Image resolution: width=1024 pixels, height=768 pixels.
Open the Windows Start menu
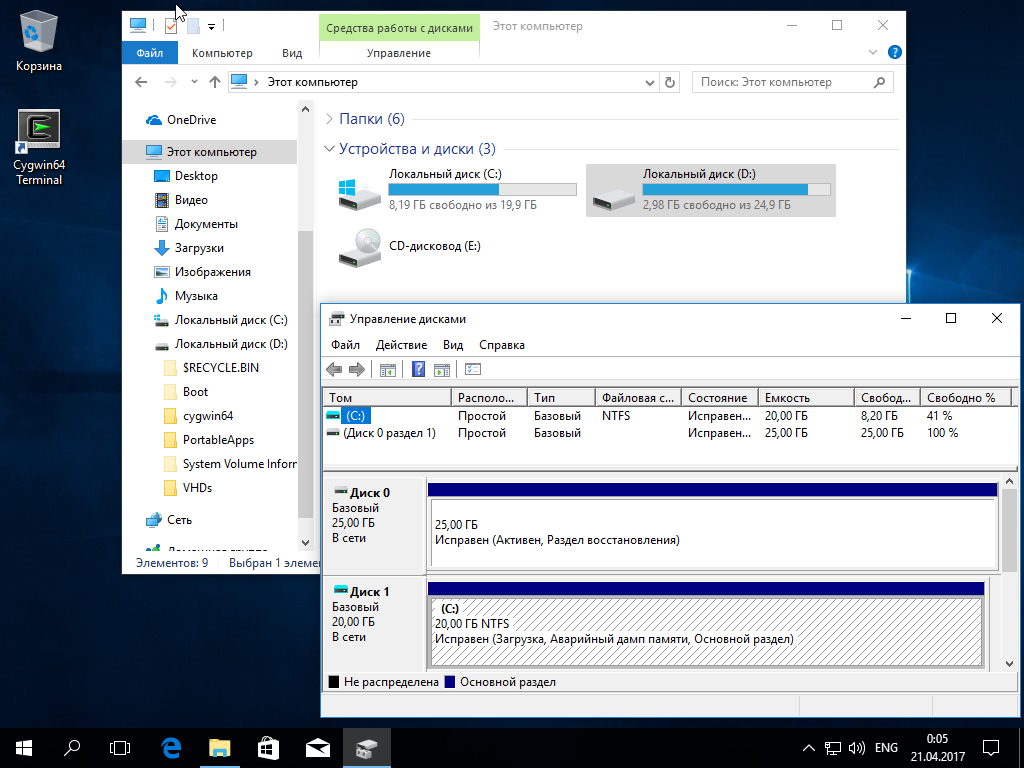coord(24,748)
